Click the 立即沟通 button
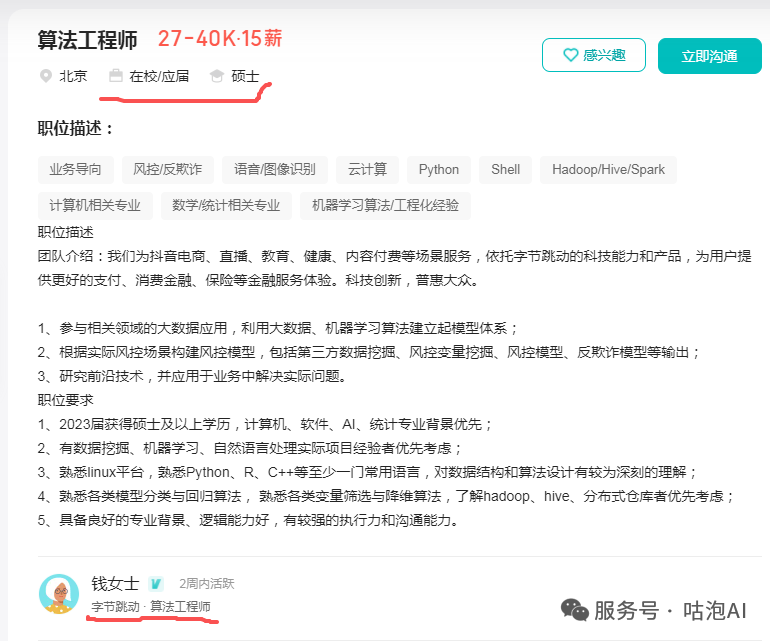This screenshot has width=770, height=641. click(x=710, y=56)
